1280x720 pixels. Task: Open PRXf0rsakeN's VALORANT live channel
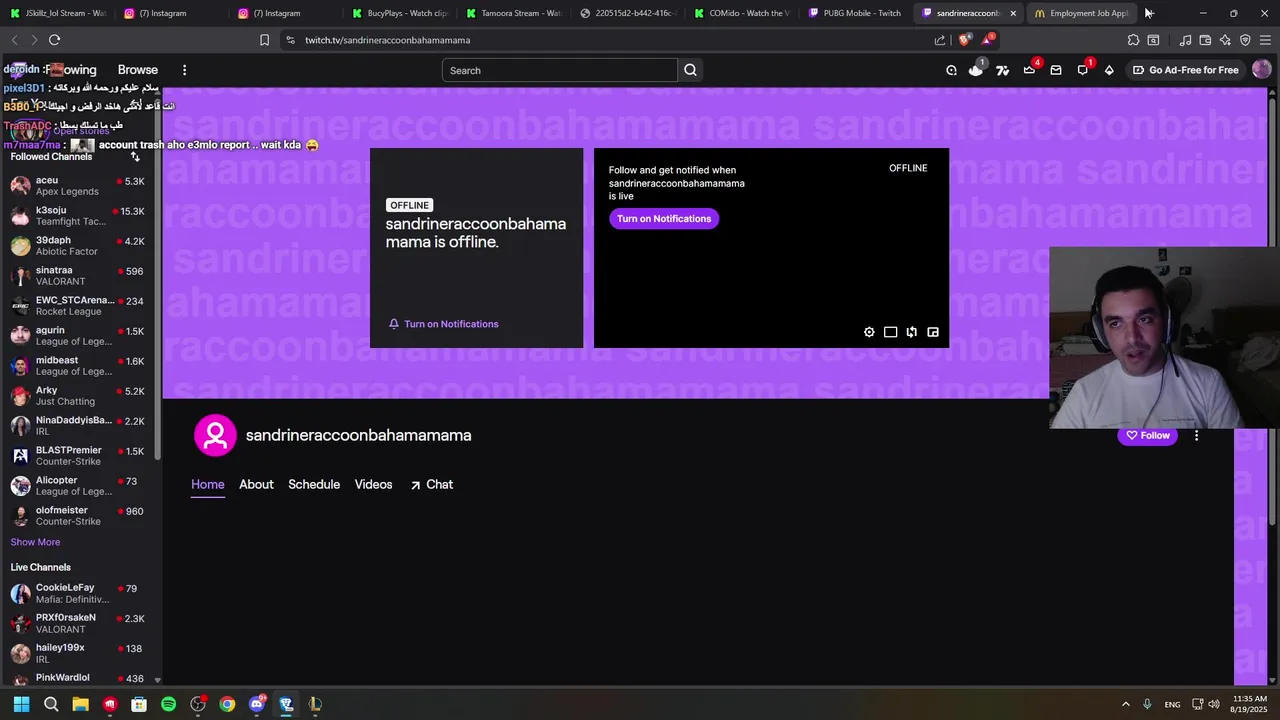[x=78, y=623]
